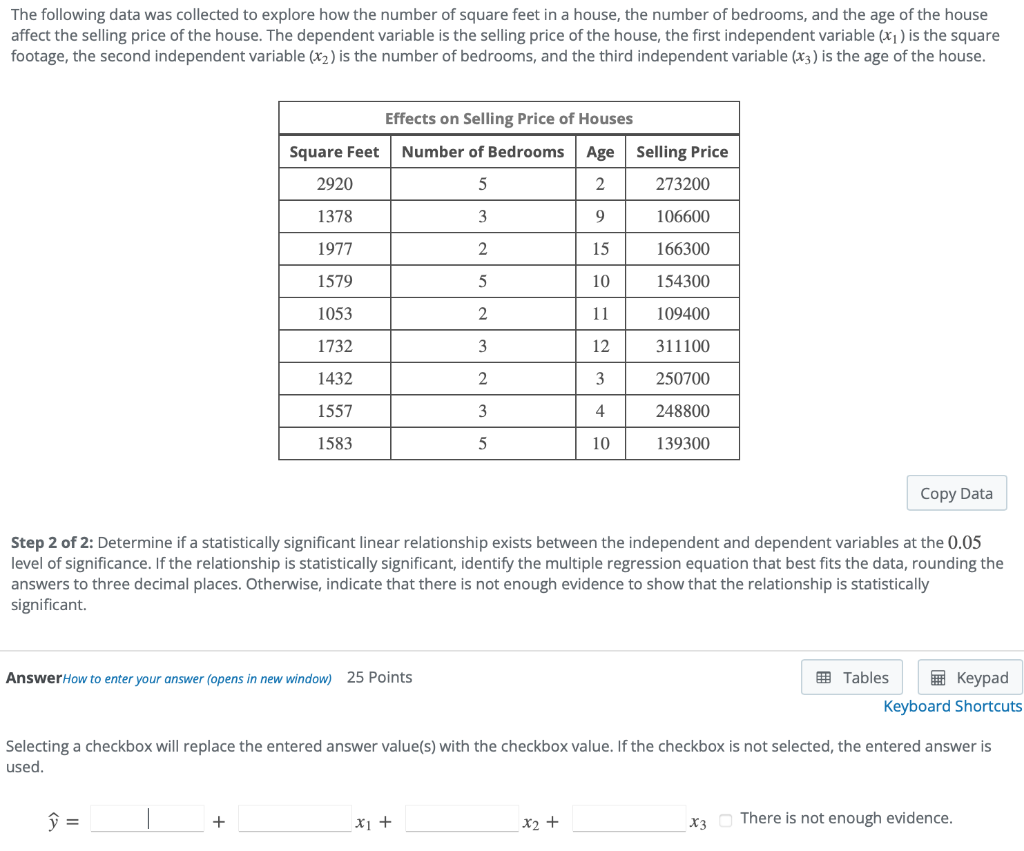Click the coefficient field before x3

coord(629,819)
